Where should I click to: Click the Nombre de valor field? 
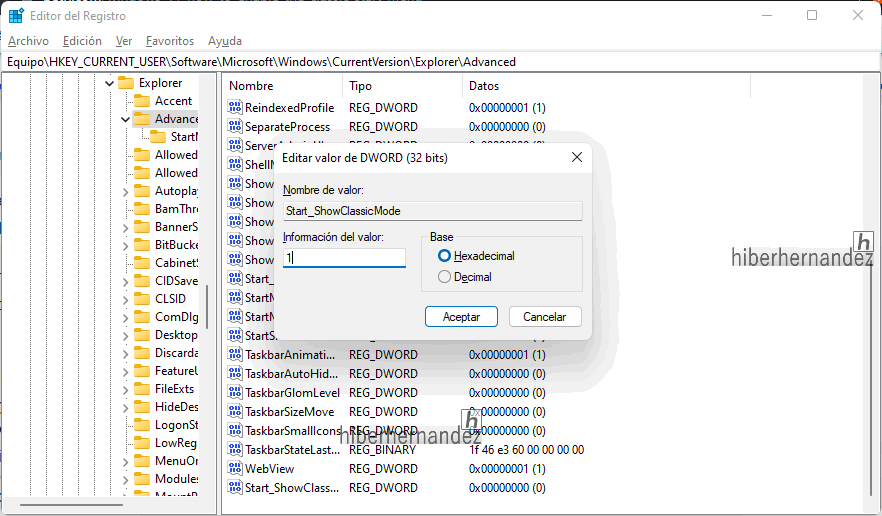coord(433,211)
